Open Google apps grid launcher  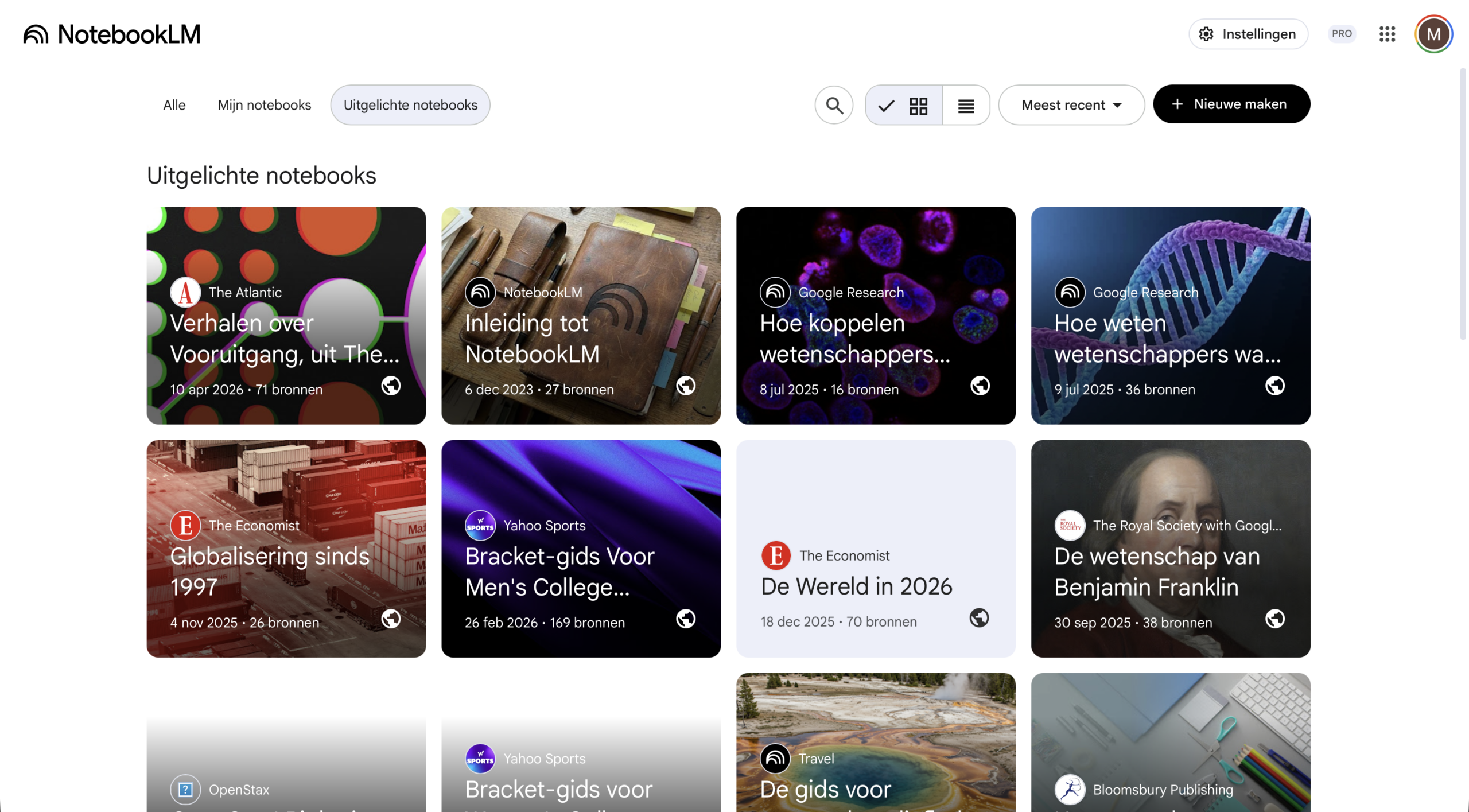[x=1387, y=34]
